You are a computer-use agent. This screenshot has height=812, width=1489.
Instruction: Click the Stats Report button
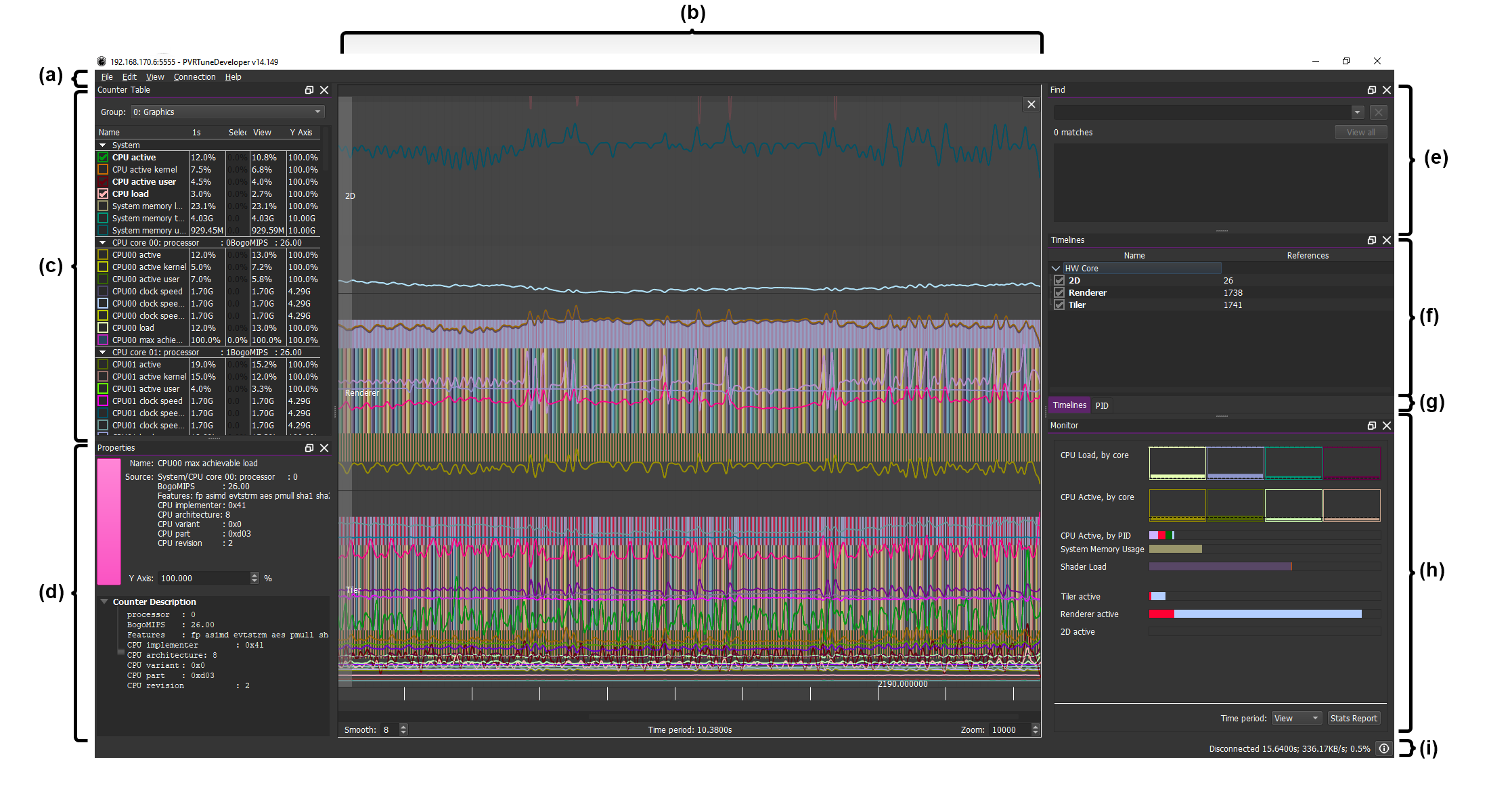(x=1353, y=719)
